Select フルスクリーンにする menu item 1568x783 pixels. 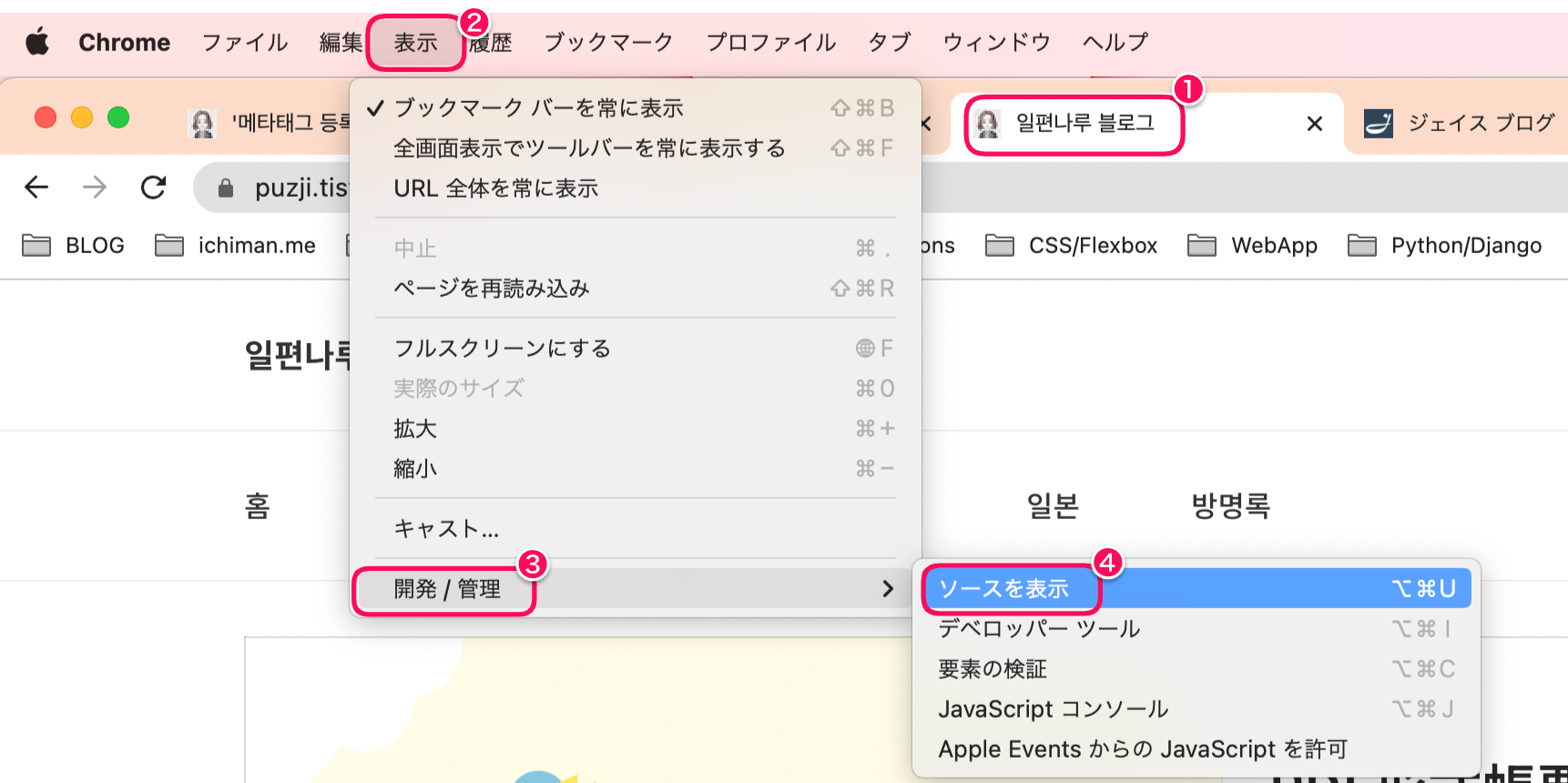tap(636, 349)
